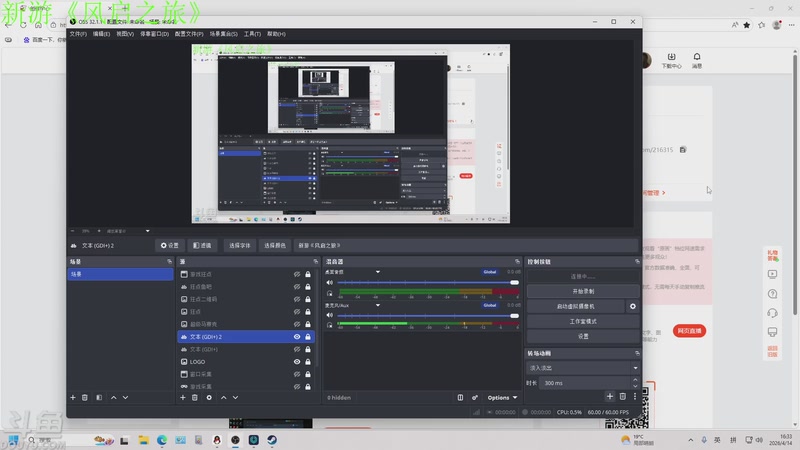Mute the Mic/Aux speaker icon
Image resolution: width=800 pixels, height=450 pixels.
click(x=330, y=315)
